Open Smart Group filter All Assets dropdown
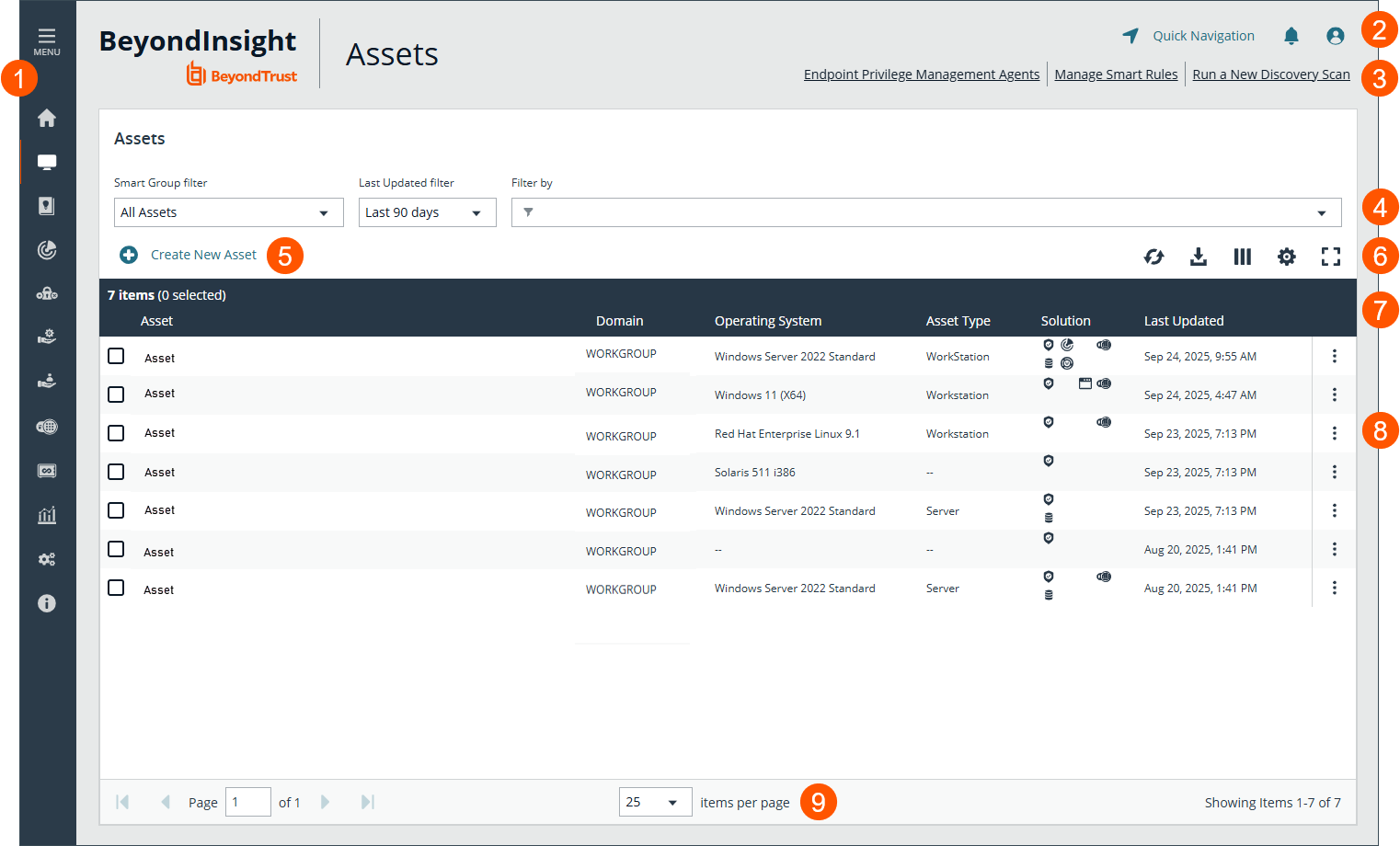Viewport: 1400px width, 846px height. [x=229, y=212]
